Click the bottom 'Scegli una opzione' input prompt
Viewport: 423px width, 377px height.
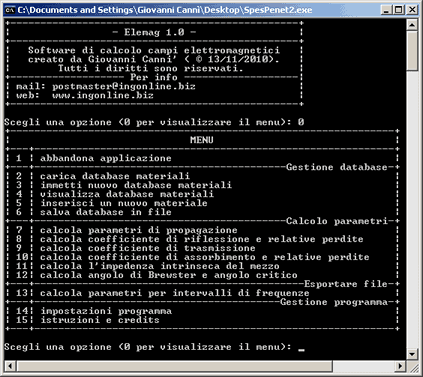(154, 347)
